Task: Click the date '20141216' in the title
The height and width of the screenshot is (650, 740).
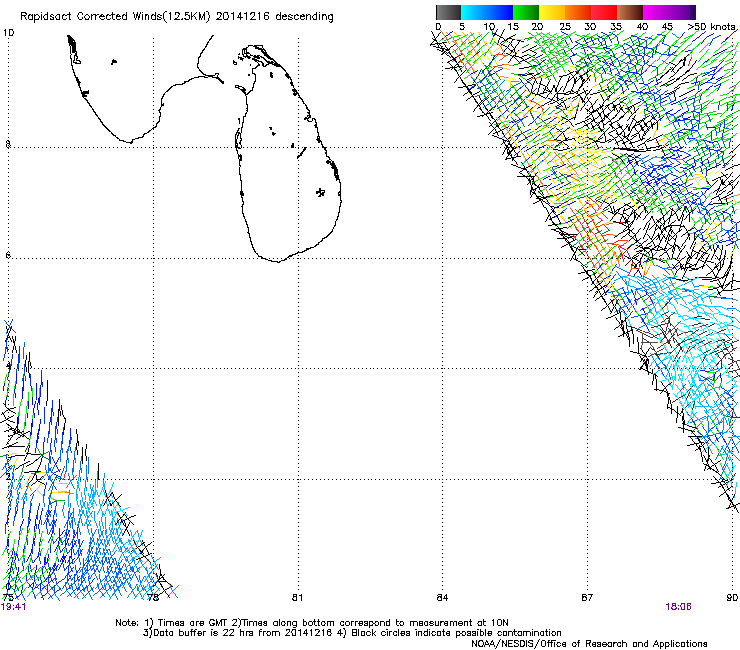Action: (243, 17)
